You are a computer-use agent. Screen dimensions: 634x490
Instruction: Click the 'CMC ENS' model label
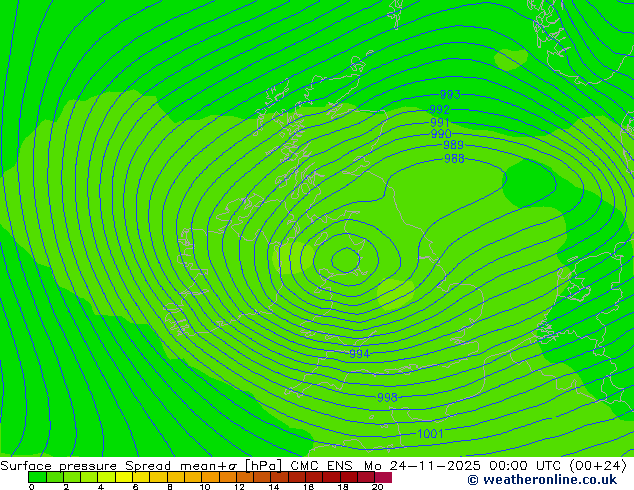point(321,466)
